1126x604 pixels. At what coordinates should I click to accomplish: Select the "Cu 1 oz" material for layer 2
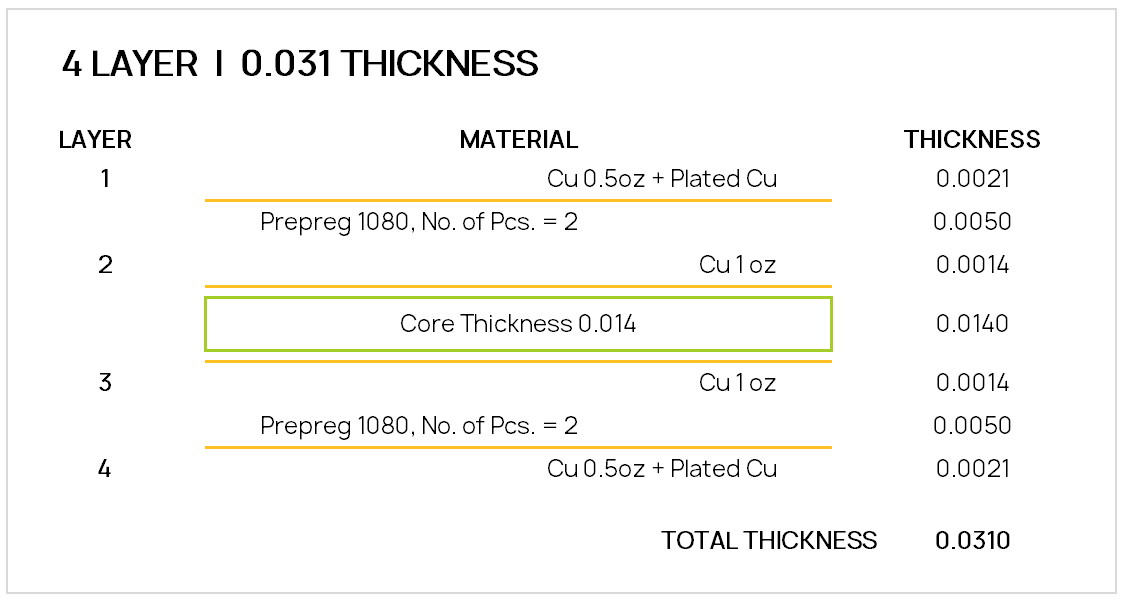click(737, 265)
